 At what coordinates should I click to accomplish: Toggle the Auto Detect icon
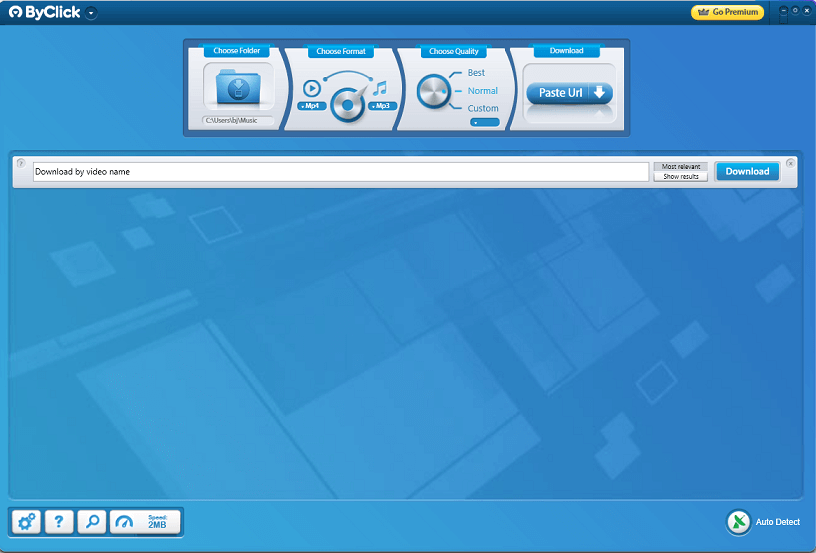(738, 522)
